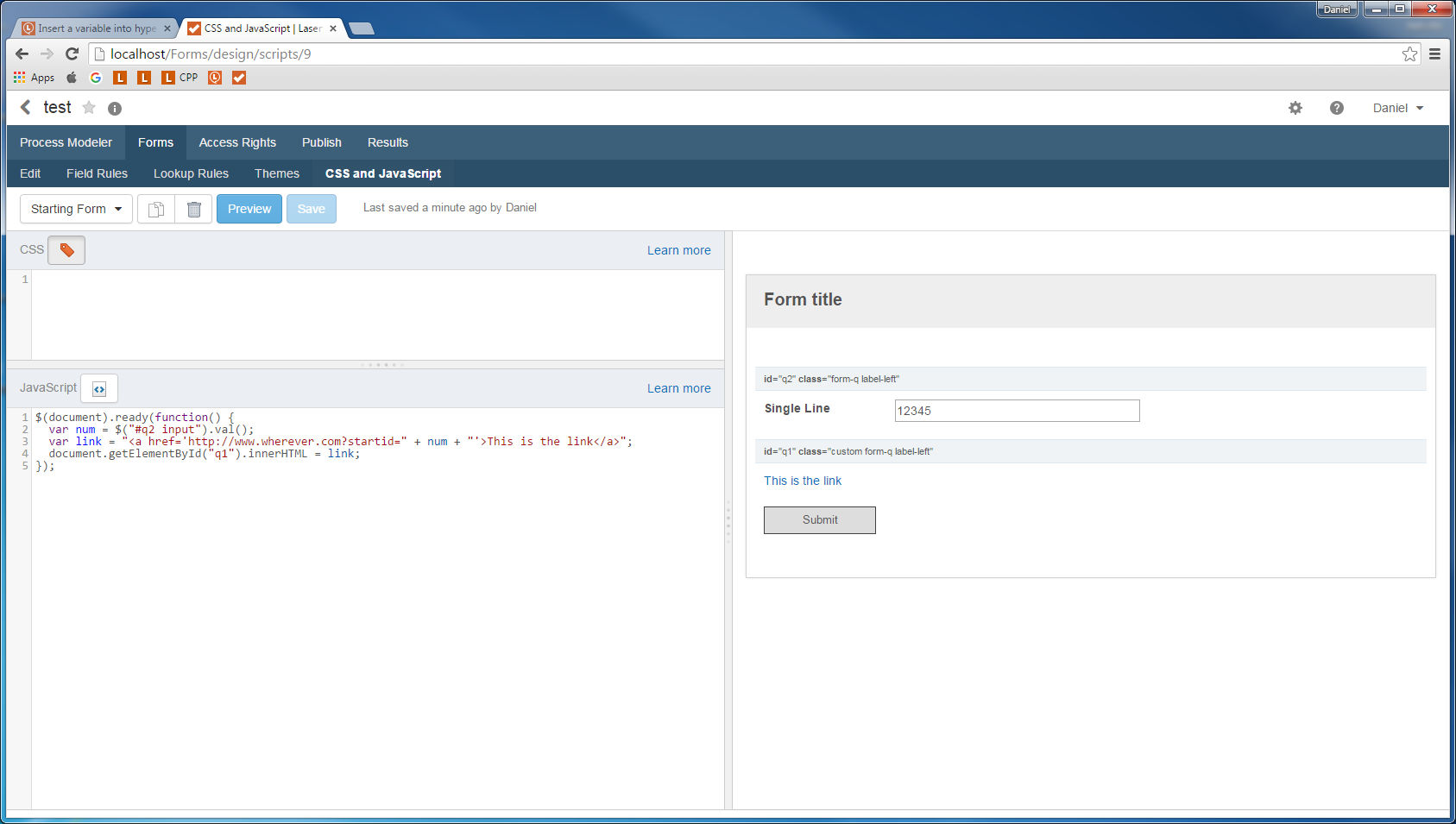
Task: Click the trash delete icon
Action: [x=194, y=209]
